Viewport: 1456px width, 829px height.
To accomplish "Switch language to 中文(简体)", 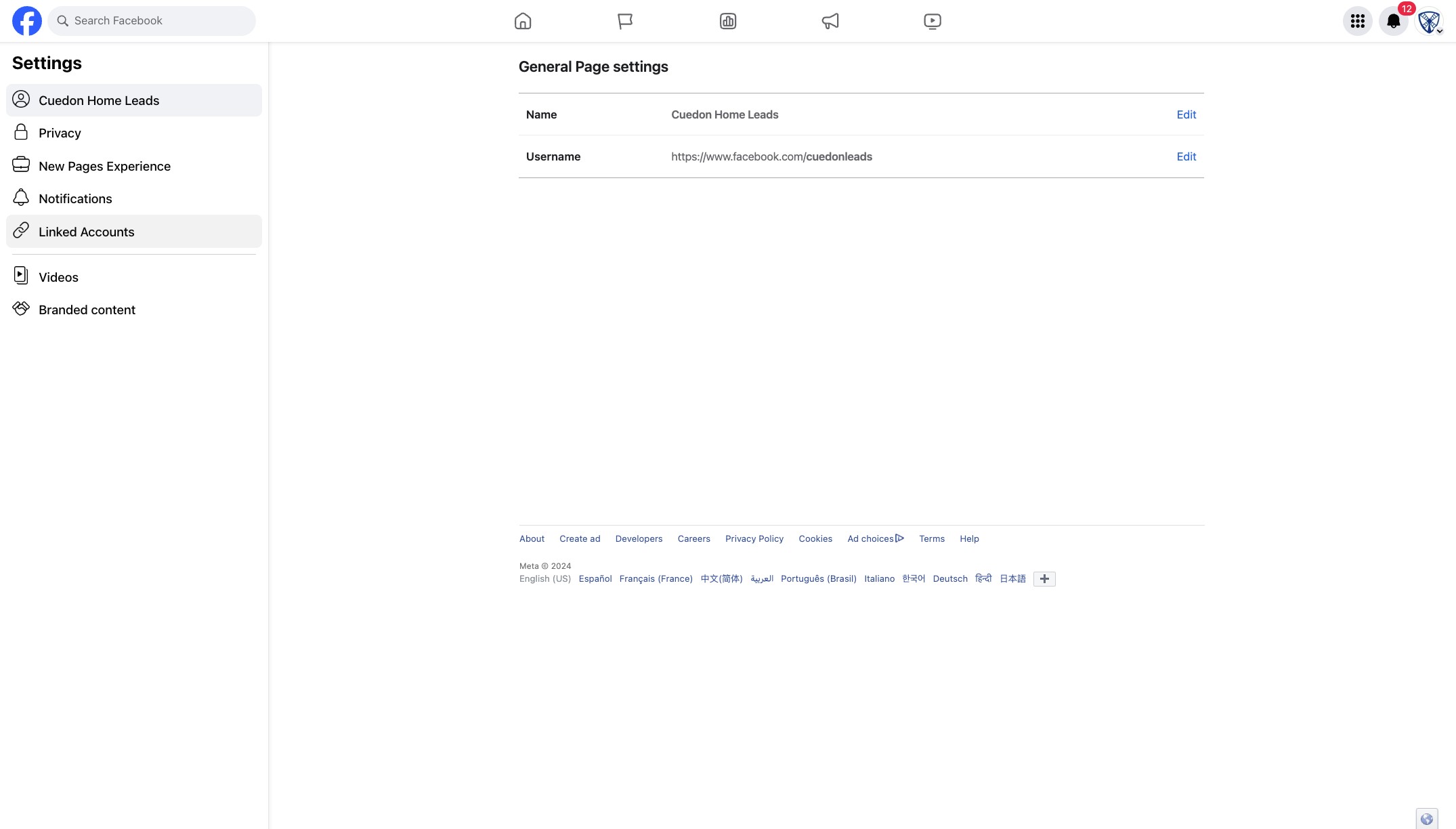I will pos(722,579).
